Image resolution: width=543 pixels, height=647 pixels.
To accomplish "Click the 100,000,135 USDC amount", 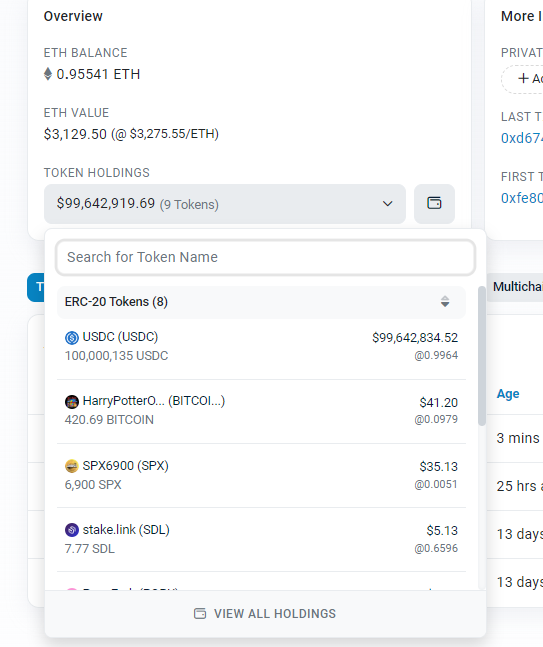I will [x=117, y=356].
